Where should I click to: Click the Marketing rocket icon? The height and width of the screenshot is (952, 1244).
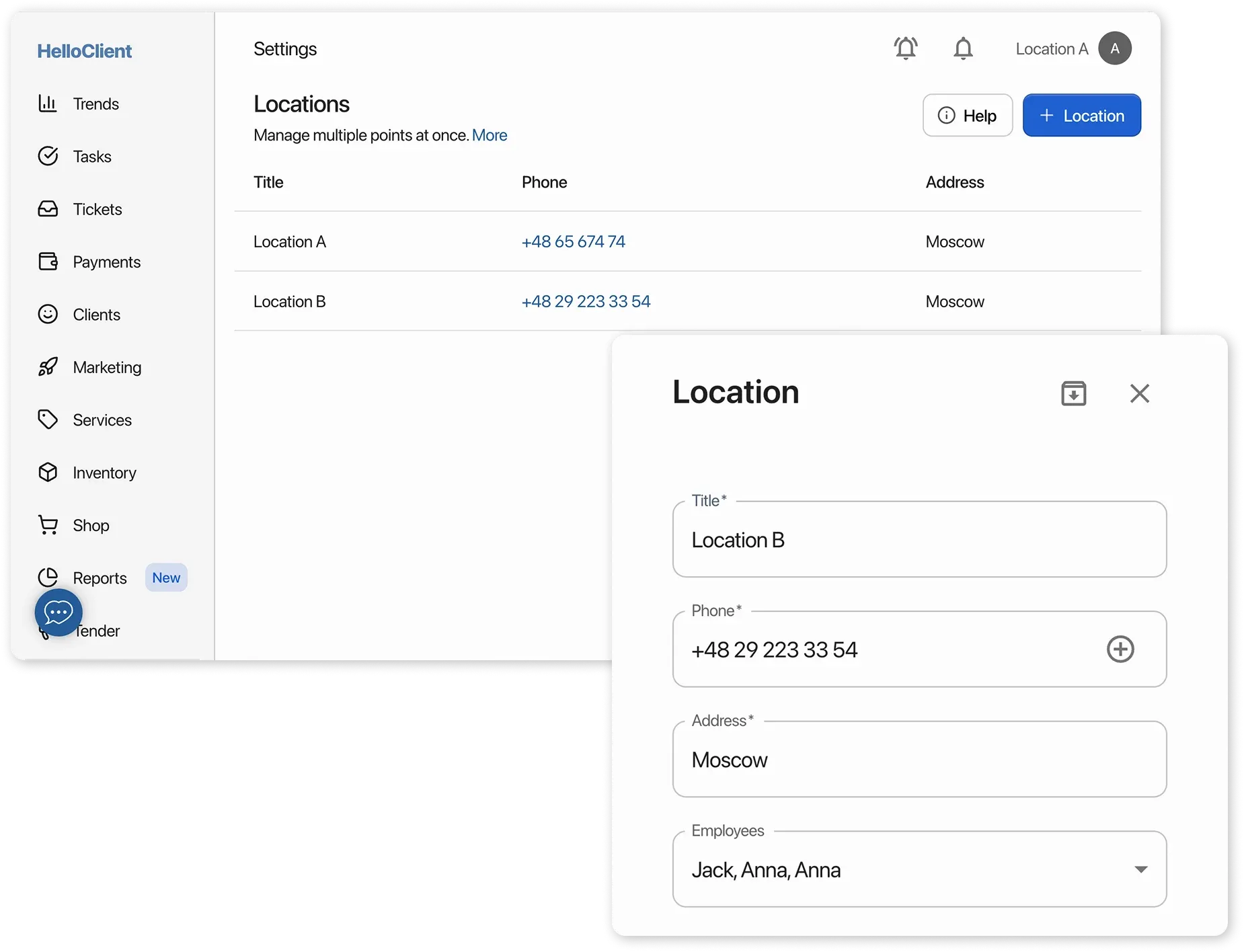(48, 367)
